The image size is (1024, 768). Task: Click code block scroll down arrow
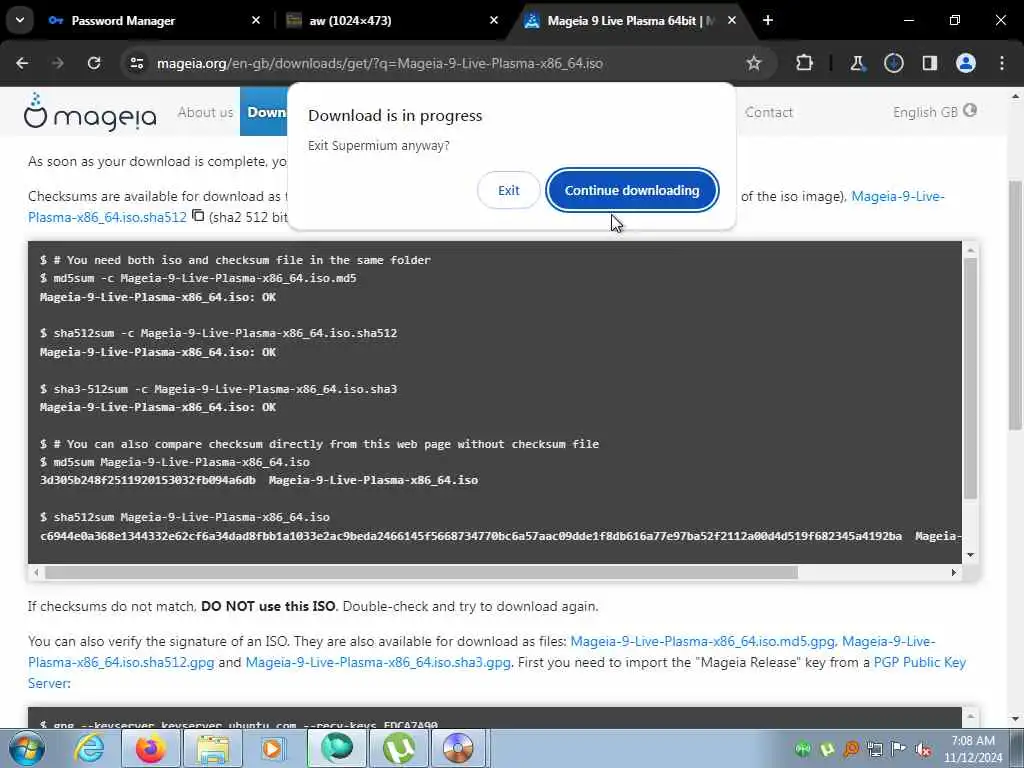click(970, 554)
